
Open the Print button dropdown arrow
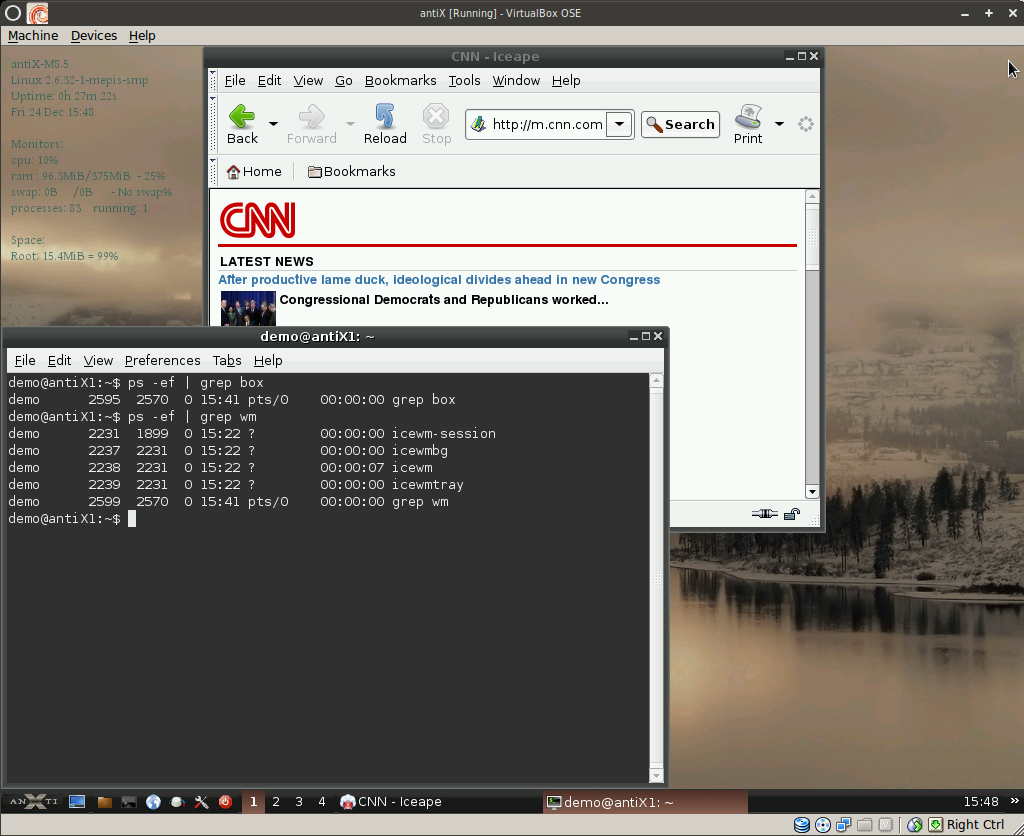779,124
